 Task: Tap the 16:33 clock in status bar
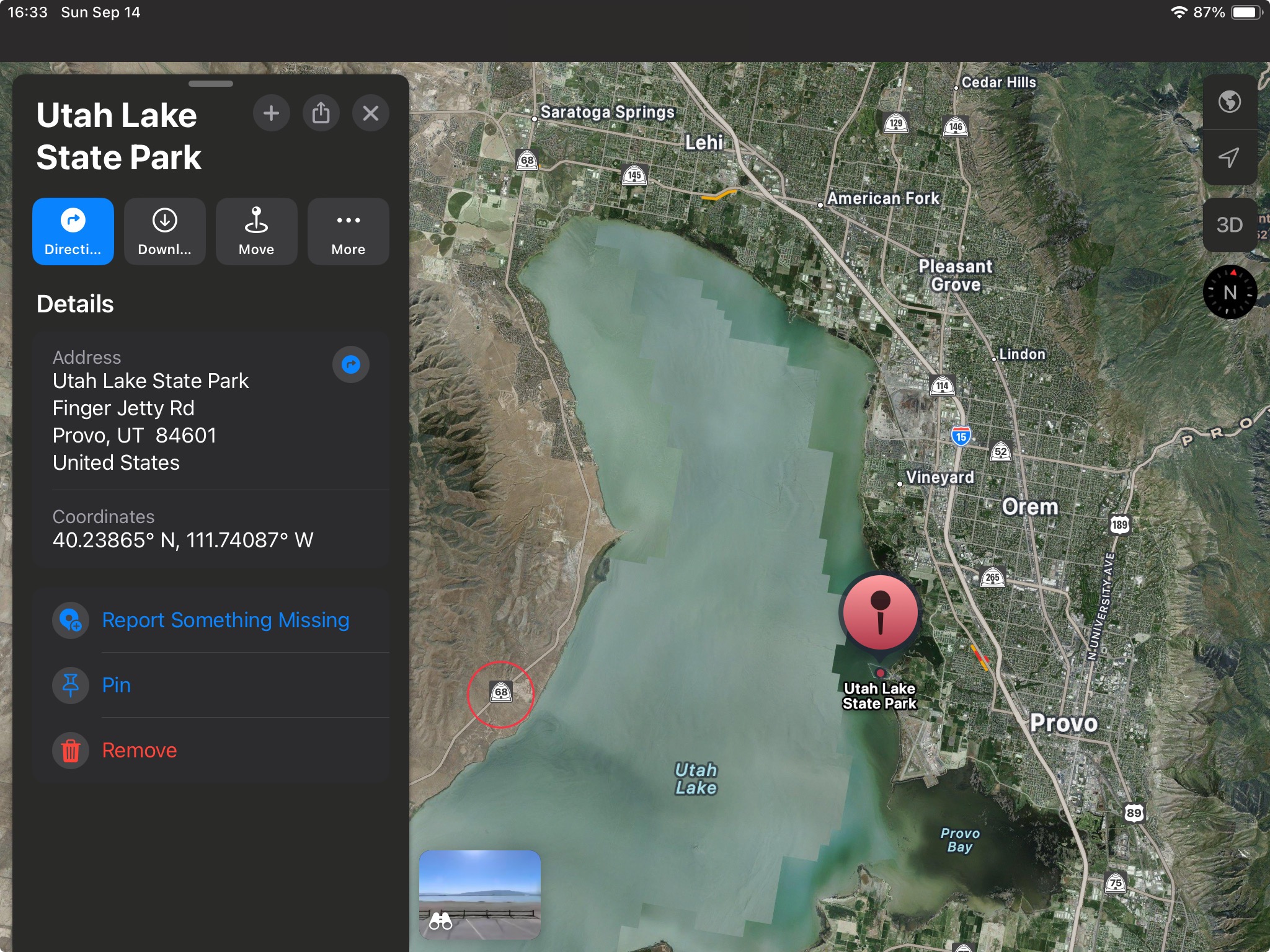(x=27, y=12)
